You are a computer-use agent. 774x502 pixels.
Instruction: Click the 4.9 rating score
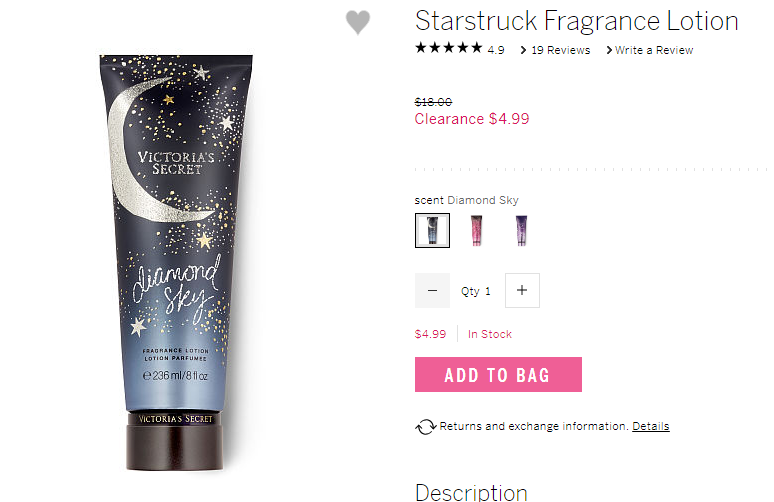(x=496, y=50)
